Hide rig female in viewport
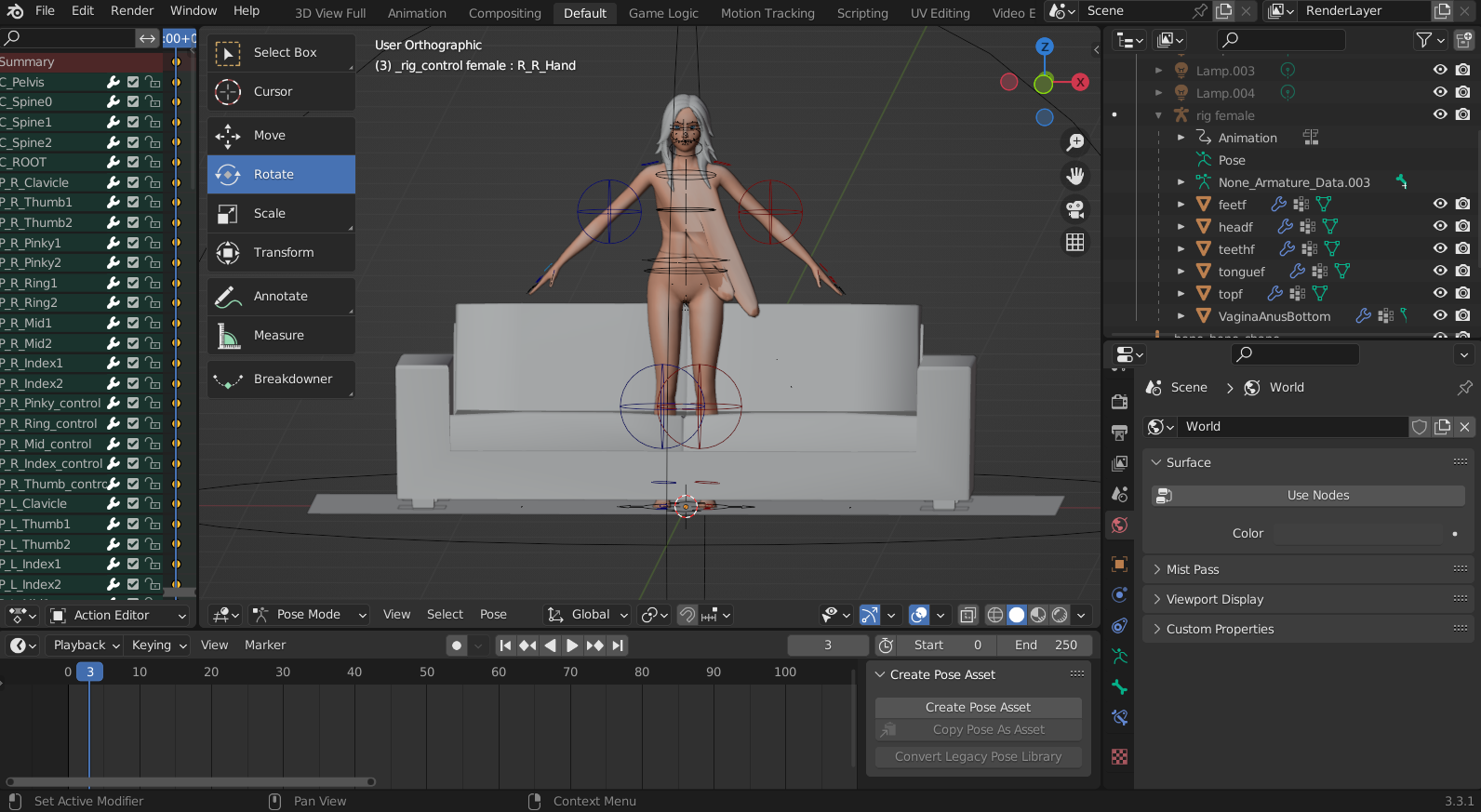 1440,114
